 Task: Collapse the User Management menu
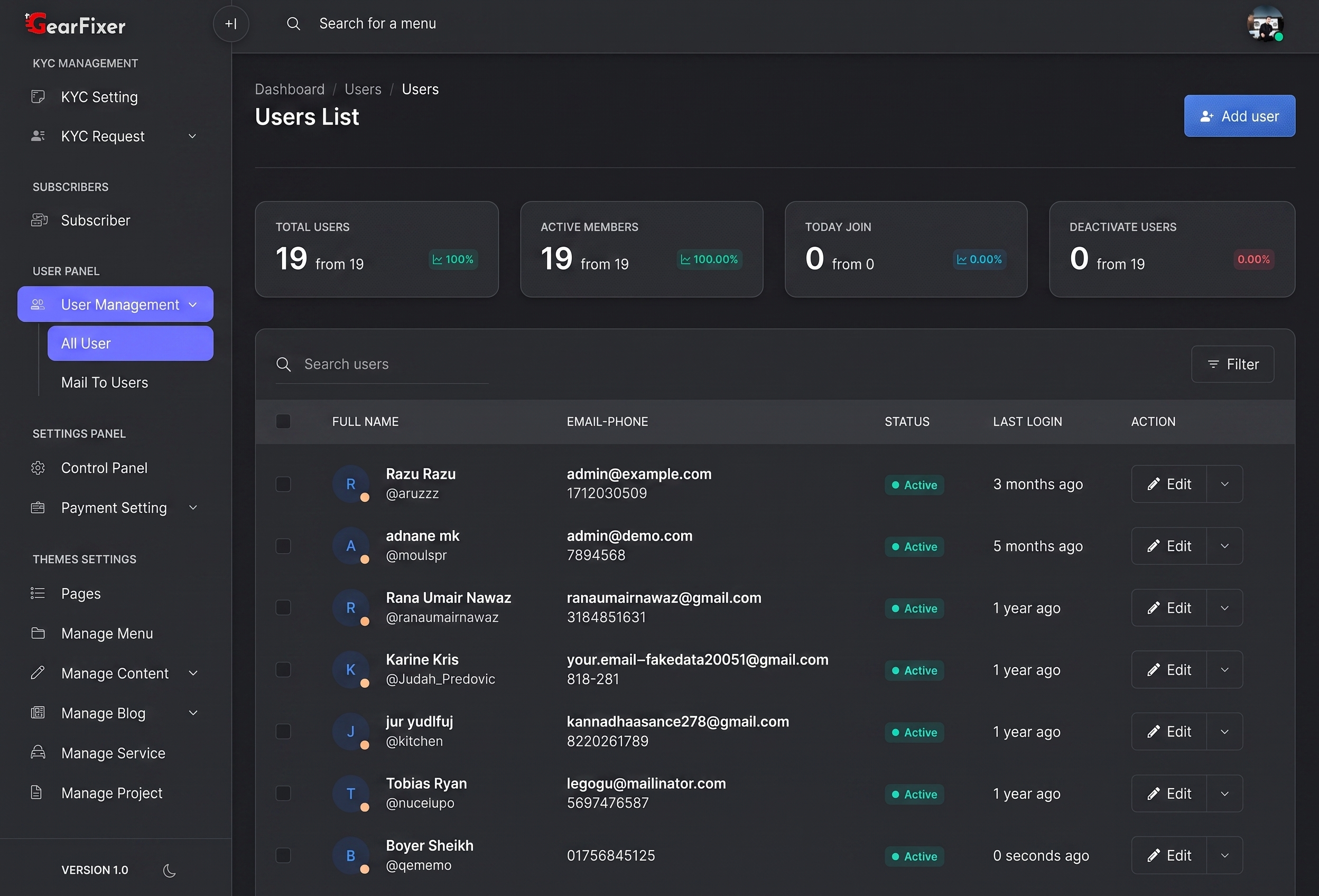coord(115,304)
